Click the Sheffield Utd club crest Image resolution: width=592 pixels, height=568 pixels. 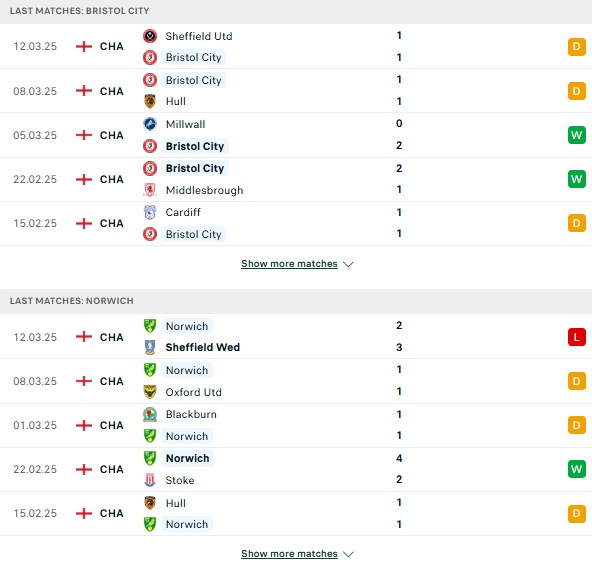pos(150,36)
